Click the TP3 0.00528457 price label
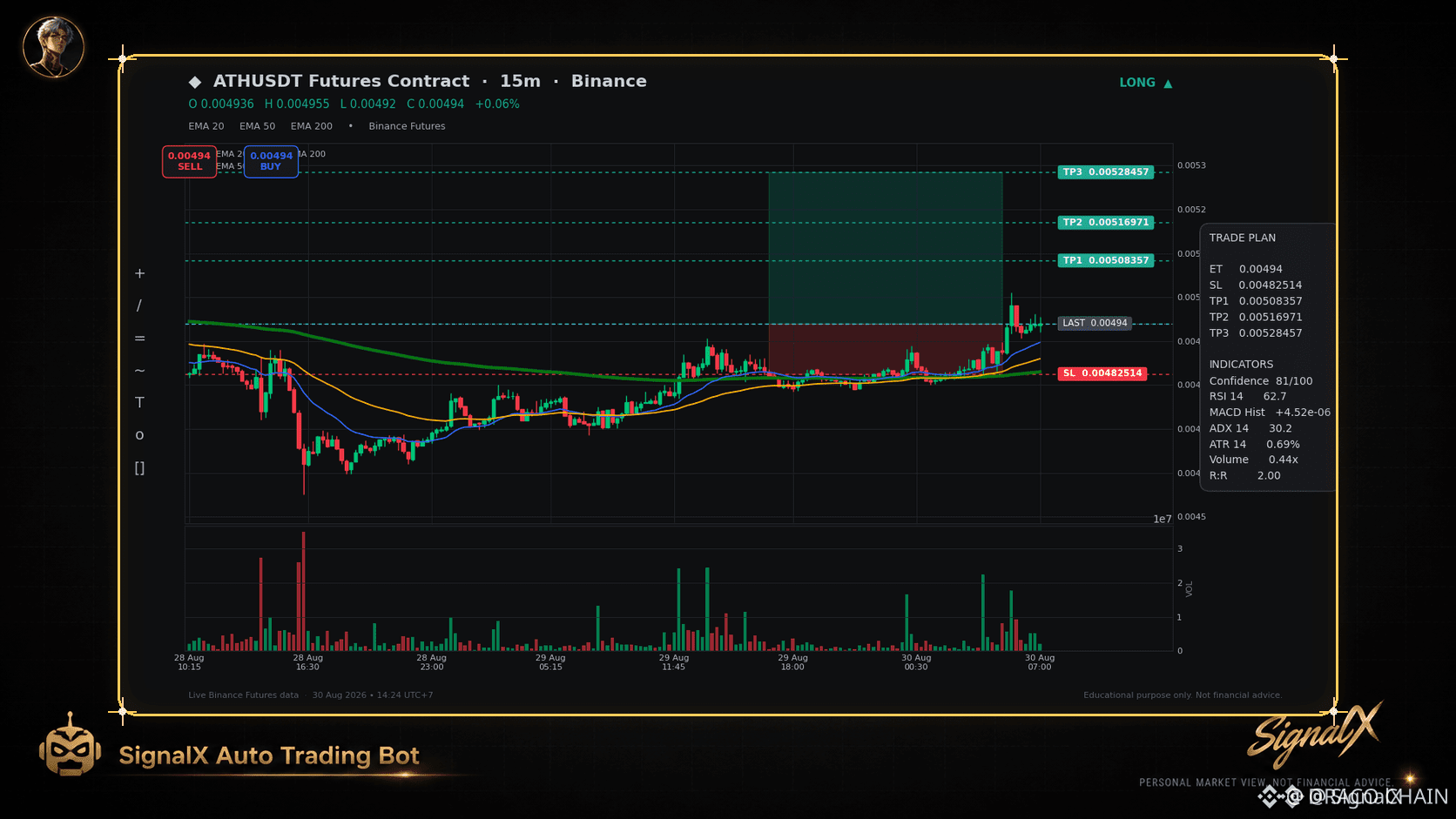The width and height of the screenshot is (1456, 819). (1106, 172)
